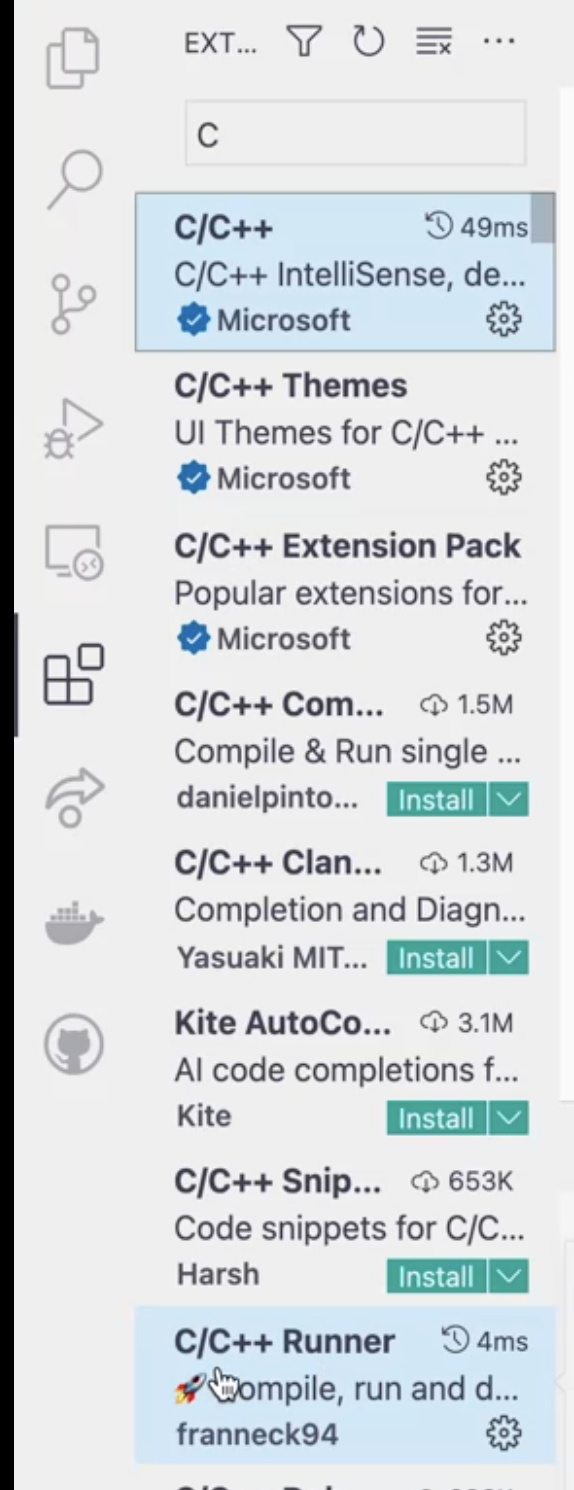Open gear menu for C/C++ Runner

(504, 1435)
